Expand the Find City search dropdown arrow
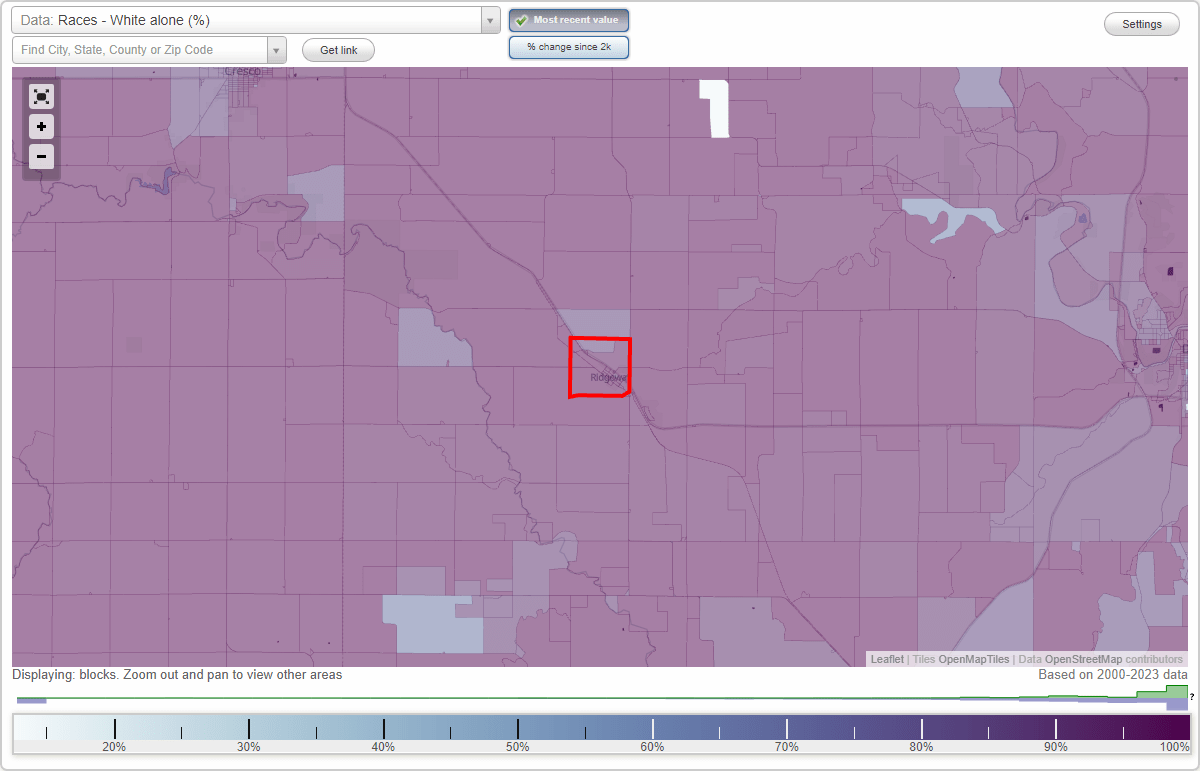 coord(276,49)
